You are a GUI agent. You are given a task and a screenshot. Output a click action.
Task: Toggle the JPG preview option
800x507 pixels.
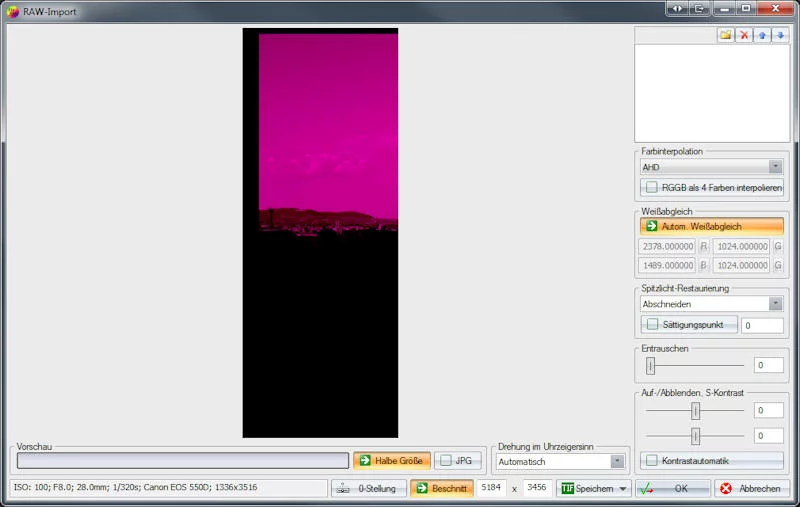(x=458, y=461)
